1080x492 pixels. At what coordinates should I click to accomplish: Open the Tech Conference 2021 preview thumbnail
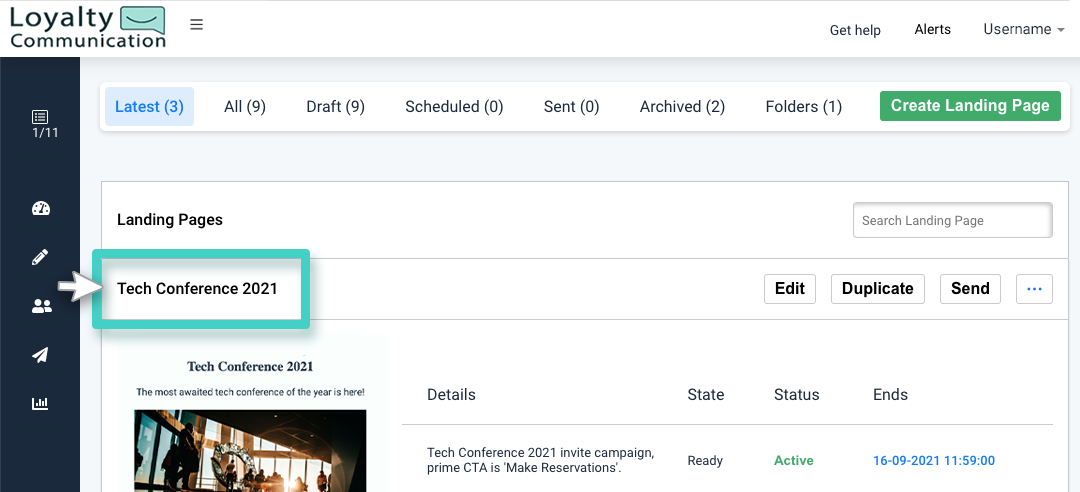click(252, 413)
